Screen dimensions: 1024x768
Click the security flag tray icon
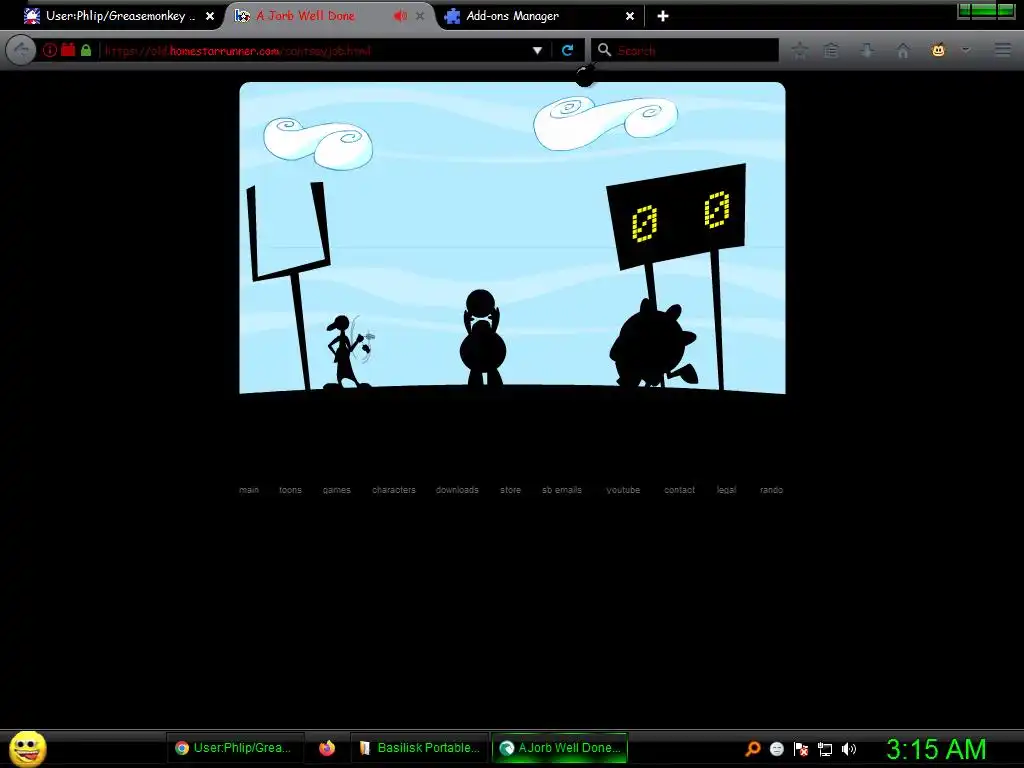pyautogui.click(x=801, y=749)
